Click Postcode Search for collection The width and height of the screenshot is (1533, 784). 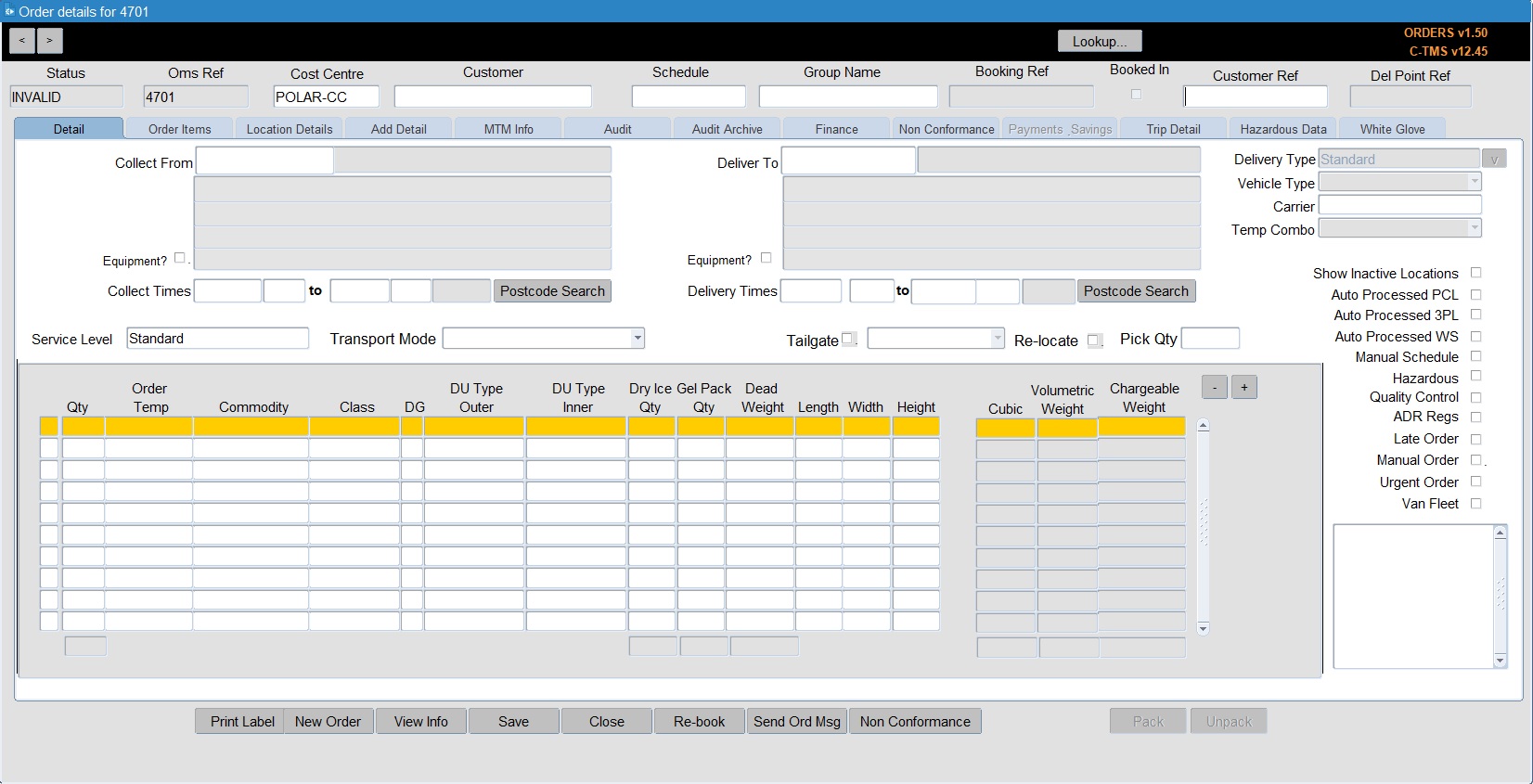(552, 290)
